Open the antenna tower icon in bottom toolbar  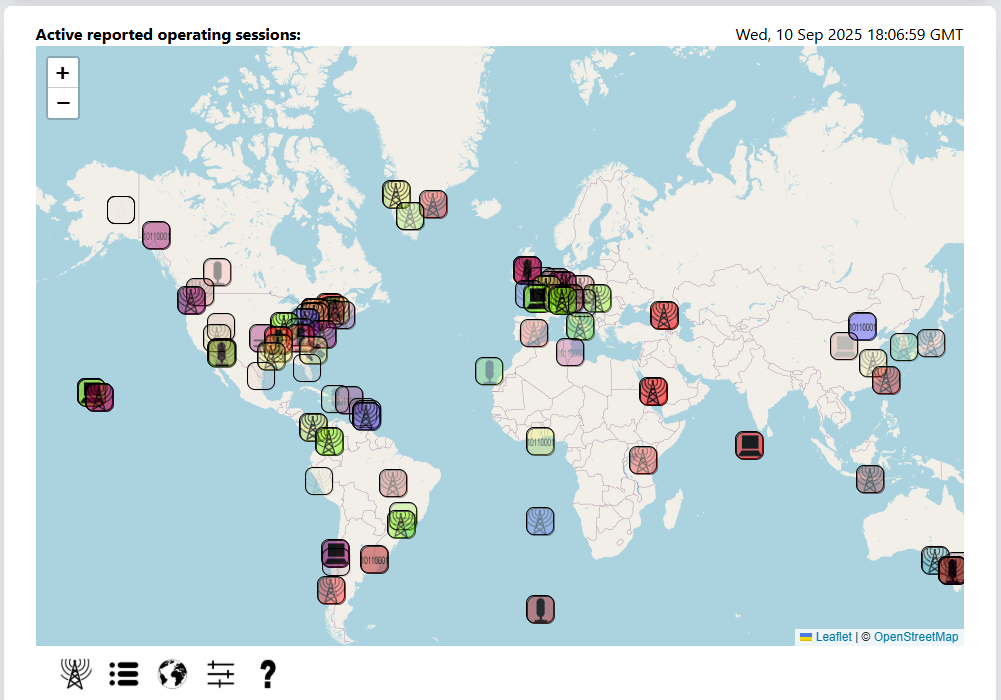click(x=75, y=674)
